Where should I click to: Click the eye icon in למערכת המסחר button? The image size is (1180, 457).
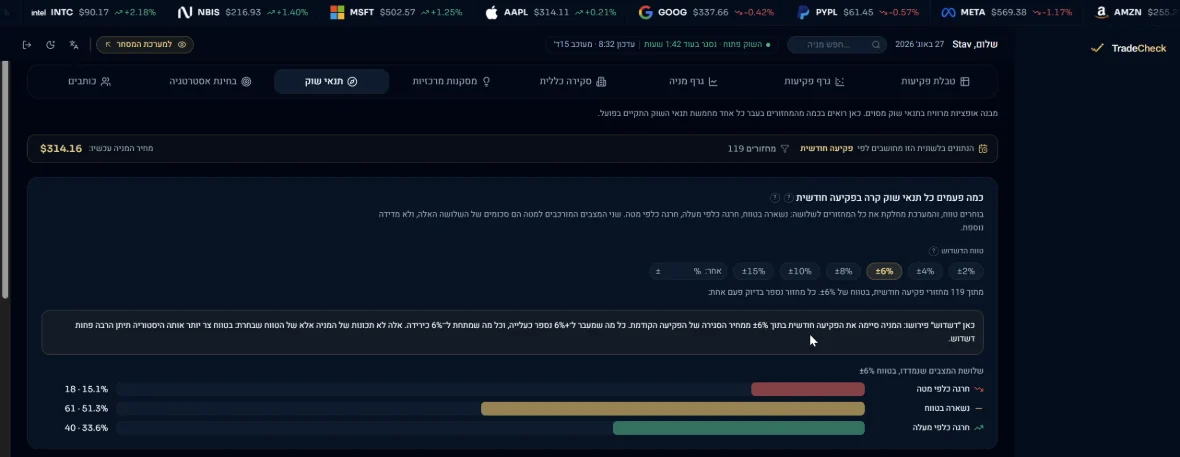[x=182, y=44]
